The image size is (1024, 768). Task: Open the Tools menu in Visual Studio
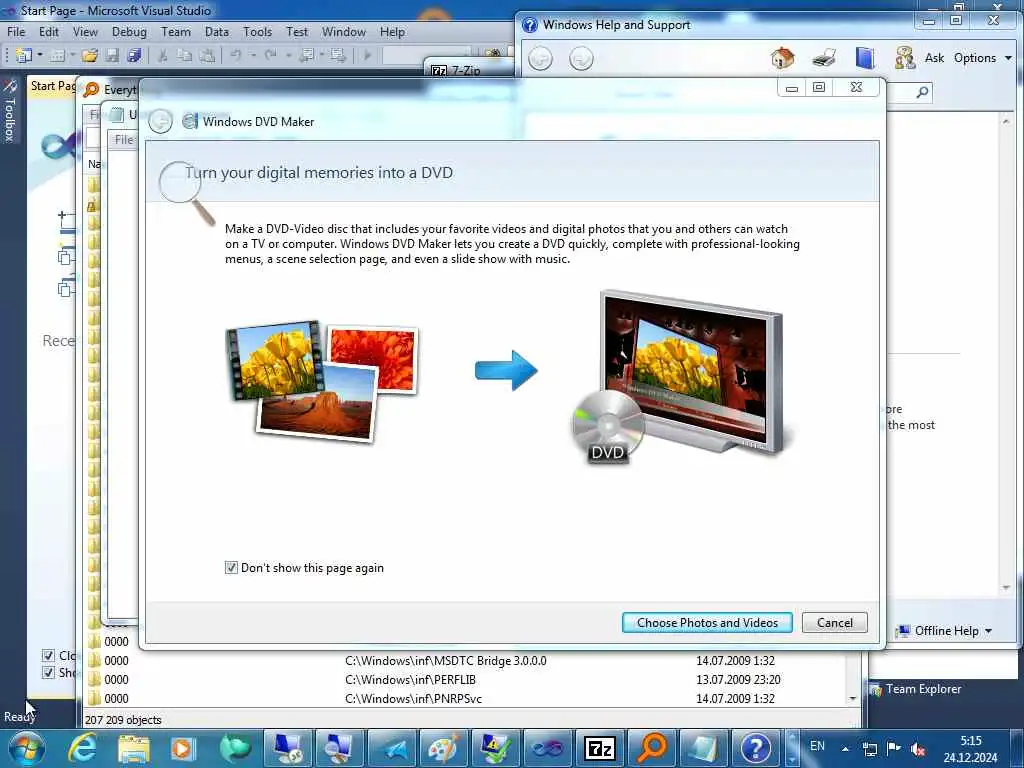tap(257, 31)
